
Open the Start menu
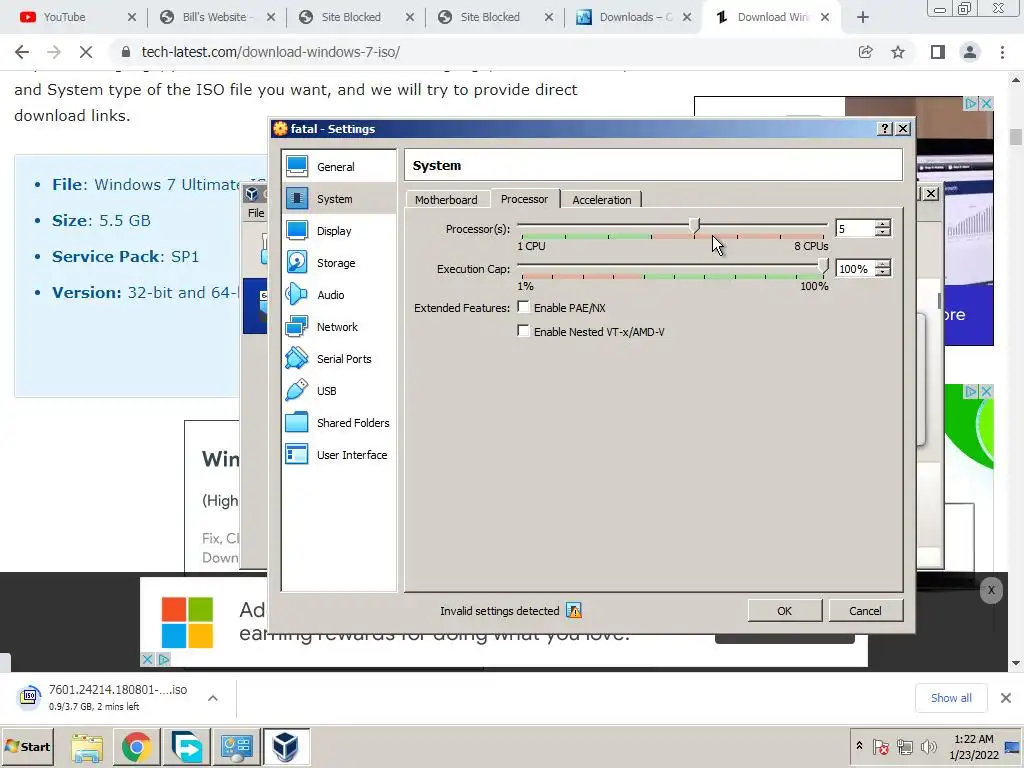[x=28, y=746]
